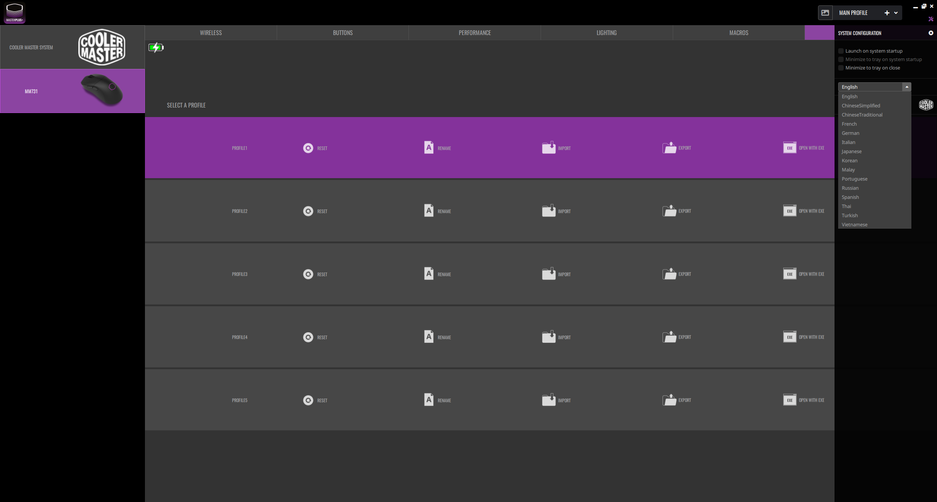Rename Profile1 using the rename icon

[x=428, y=148]
